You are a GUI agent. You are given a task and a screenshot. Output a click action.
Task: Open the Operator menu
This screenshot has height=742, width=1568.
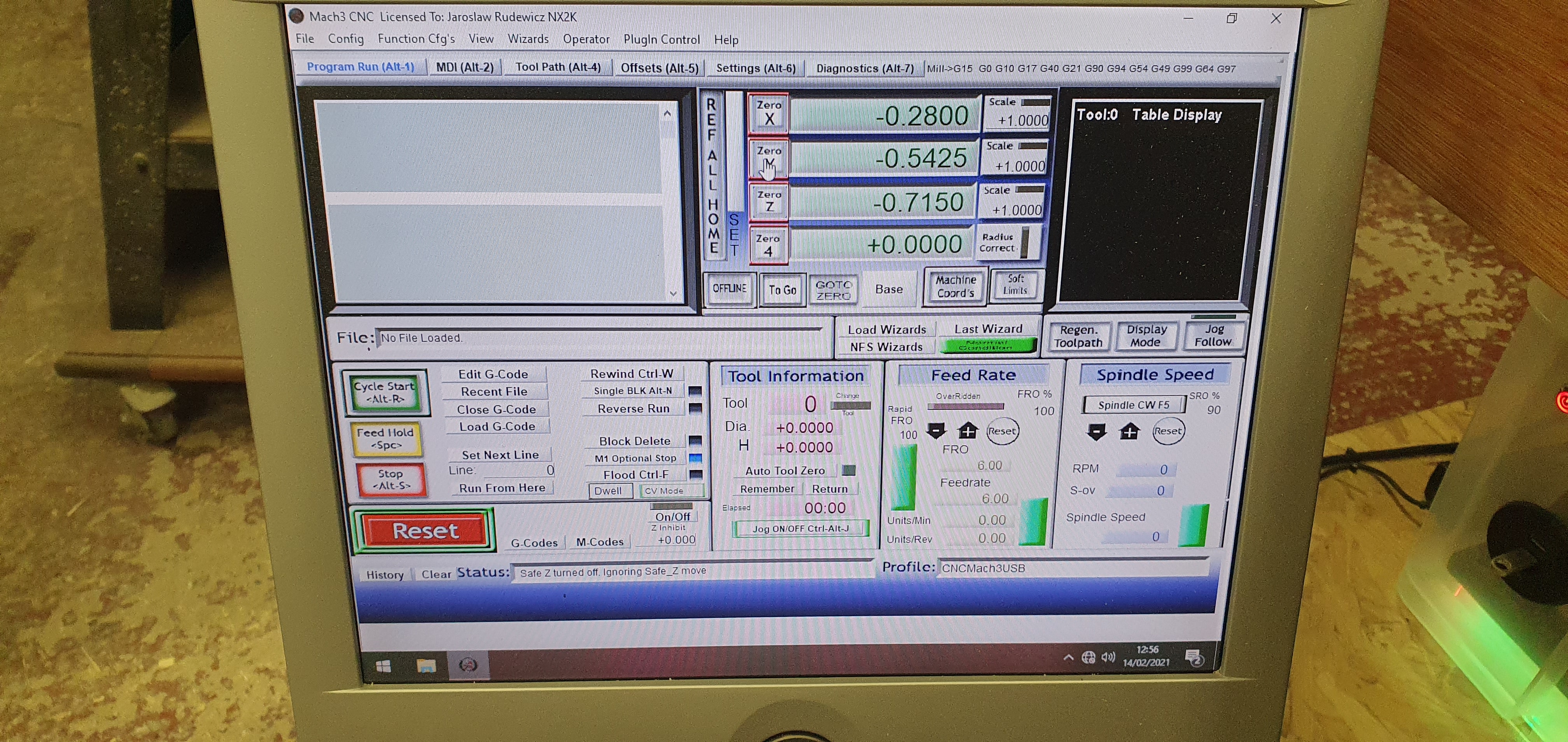(586, 39)
